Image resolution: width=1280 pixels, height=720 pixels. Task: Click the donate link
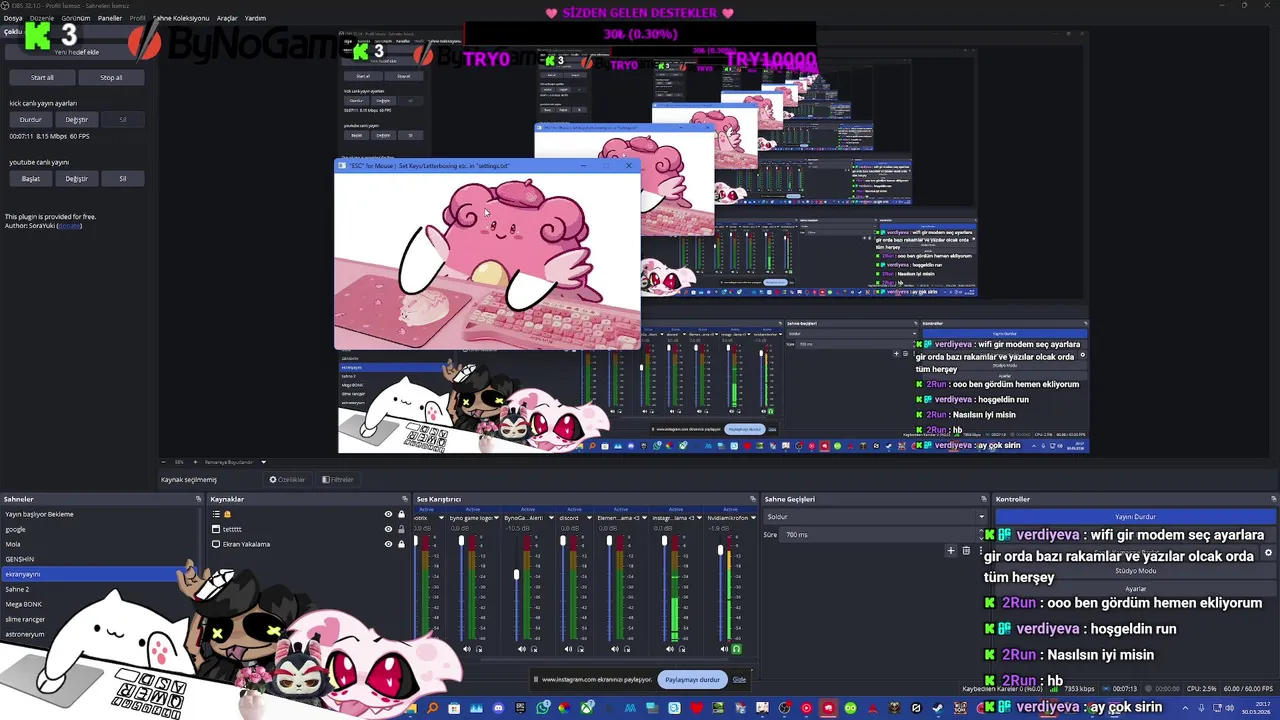69,226
